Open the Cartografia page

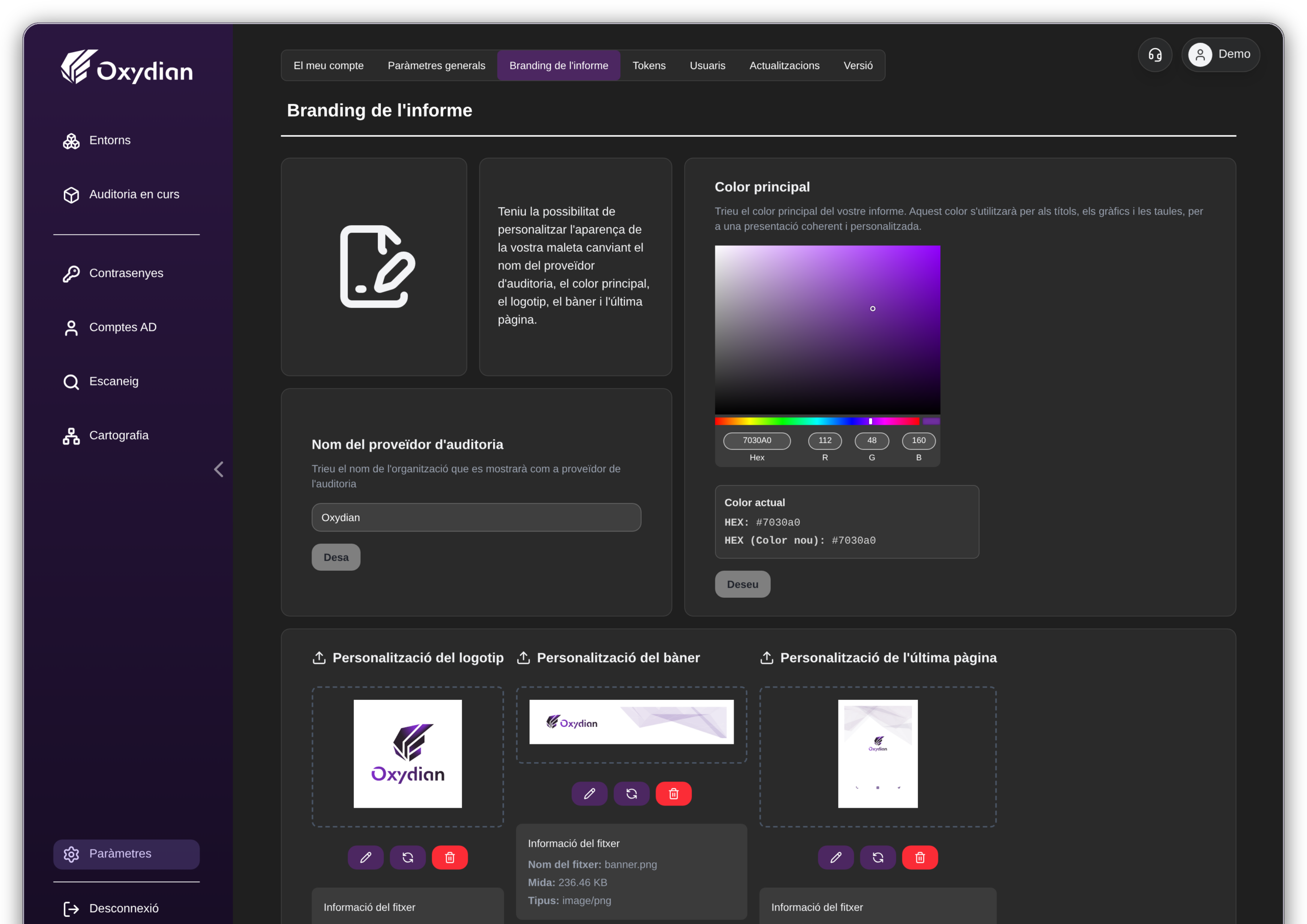(127, 436)
